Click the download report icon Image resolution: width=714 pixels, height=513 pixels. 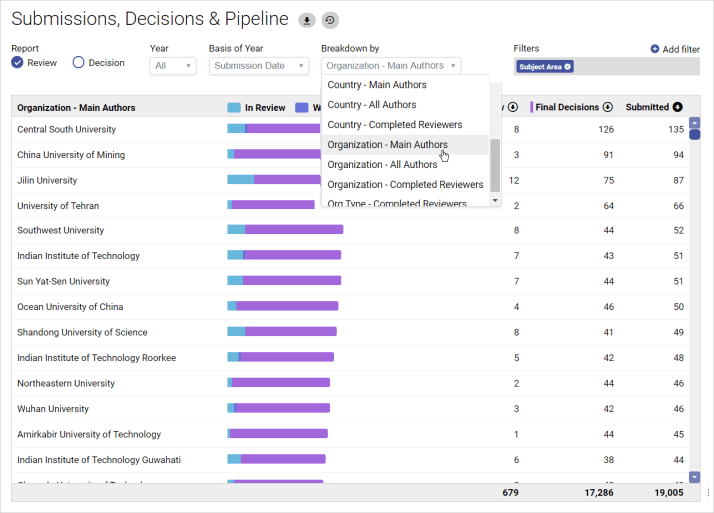307,20
